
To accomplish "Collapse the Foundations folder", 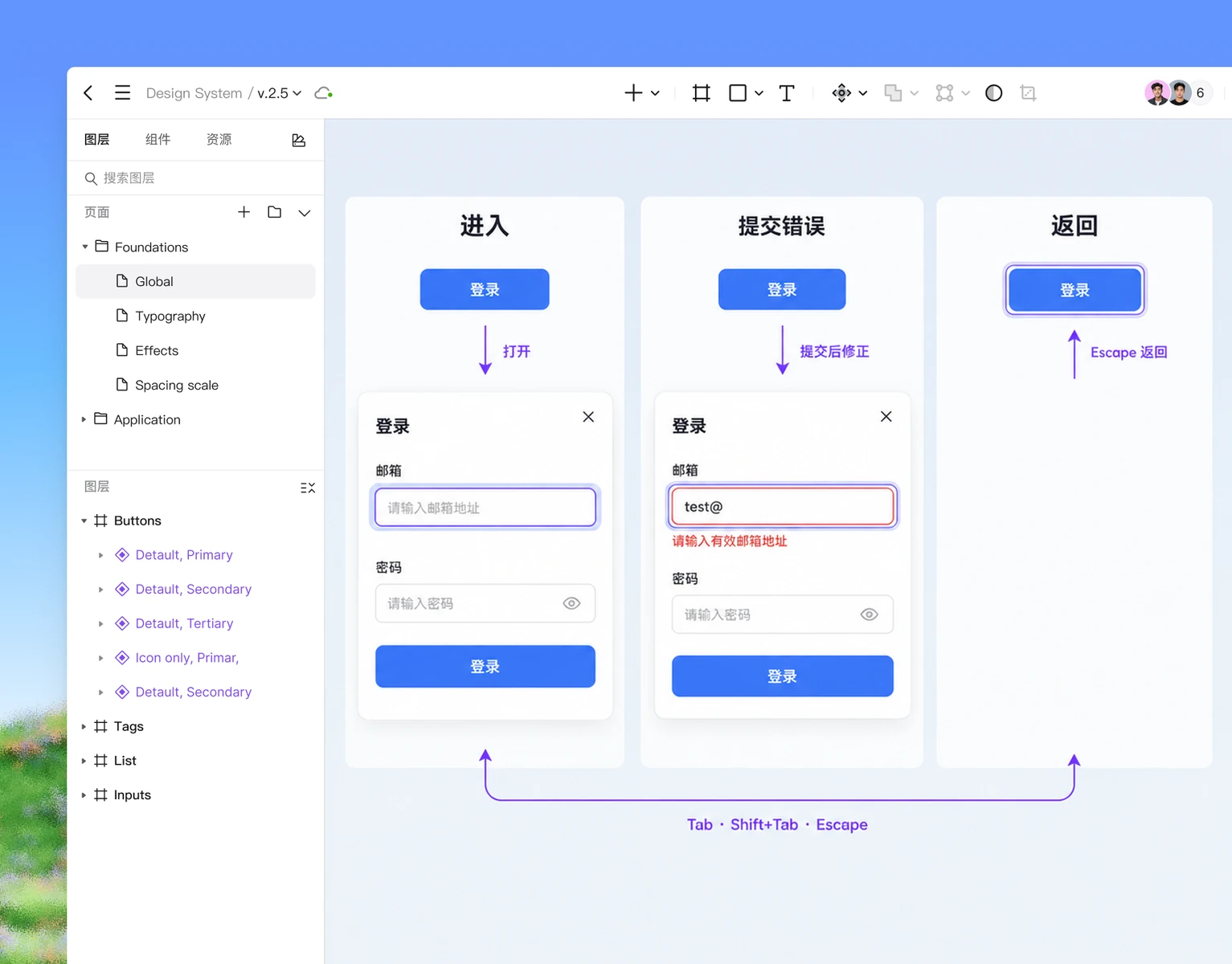I will click(85, 247).
